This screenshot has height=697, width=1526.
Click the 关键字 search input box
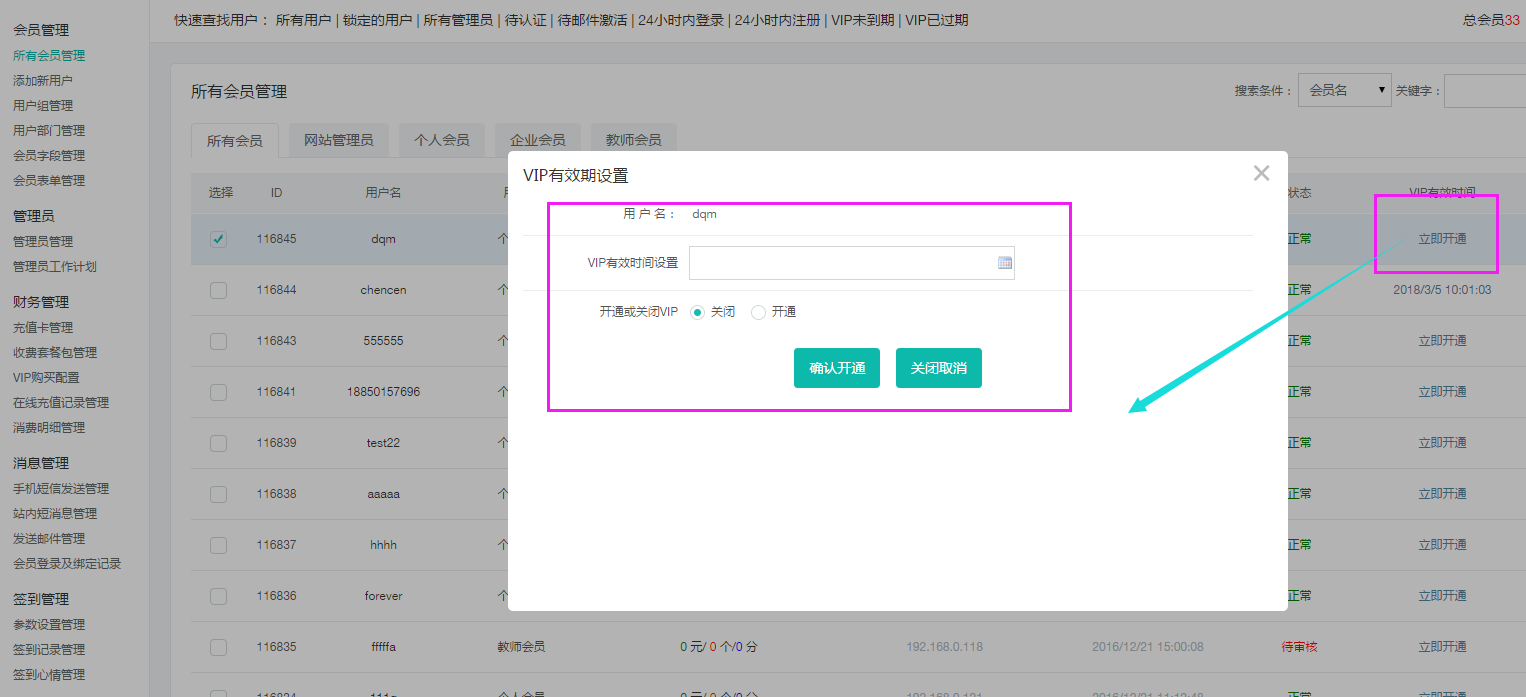(x=1484, y=90)
